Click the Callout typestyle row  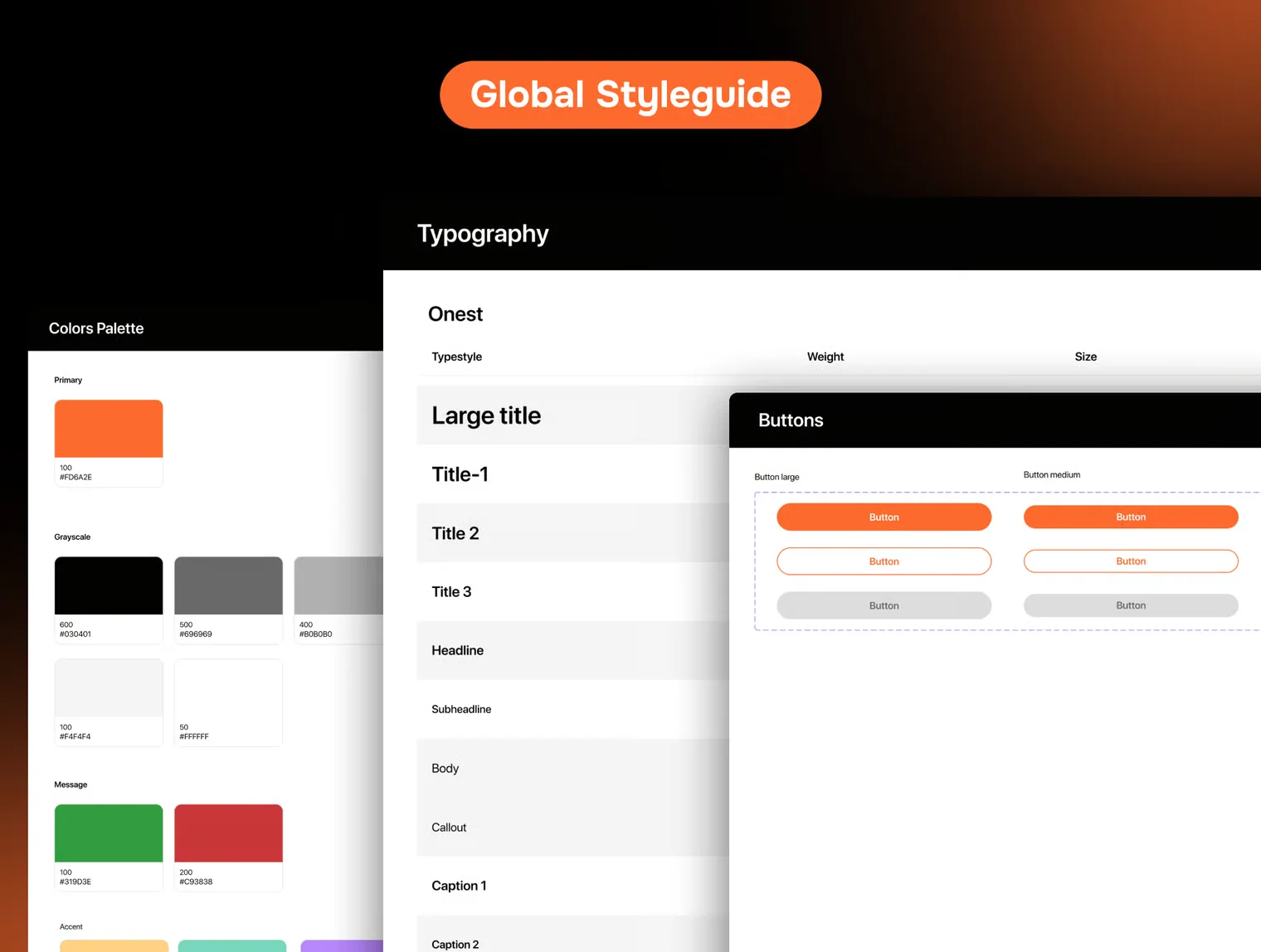[573, 827]
